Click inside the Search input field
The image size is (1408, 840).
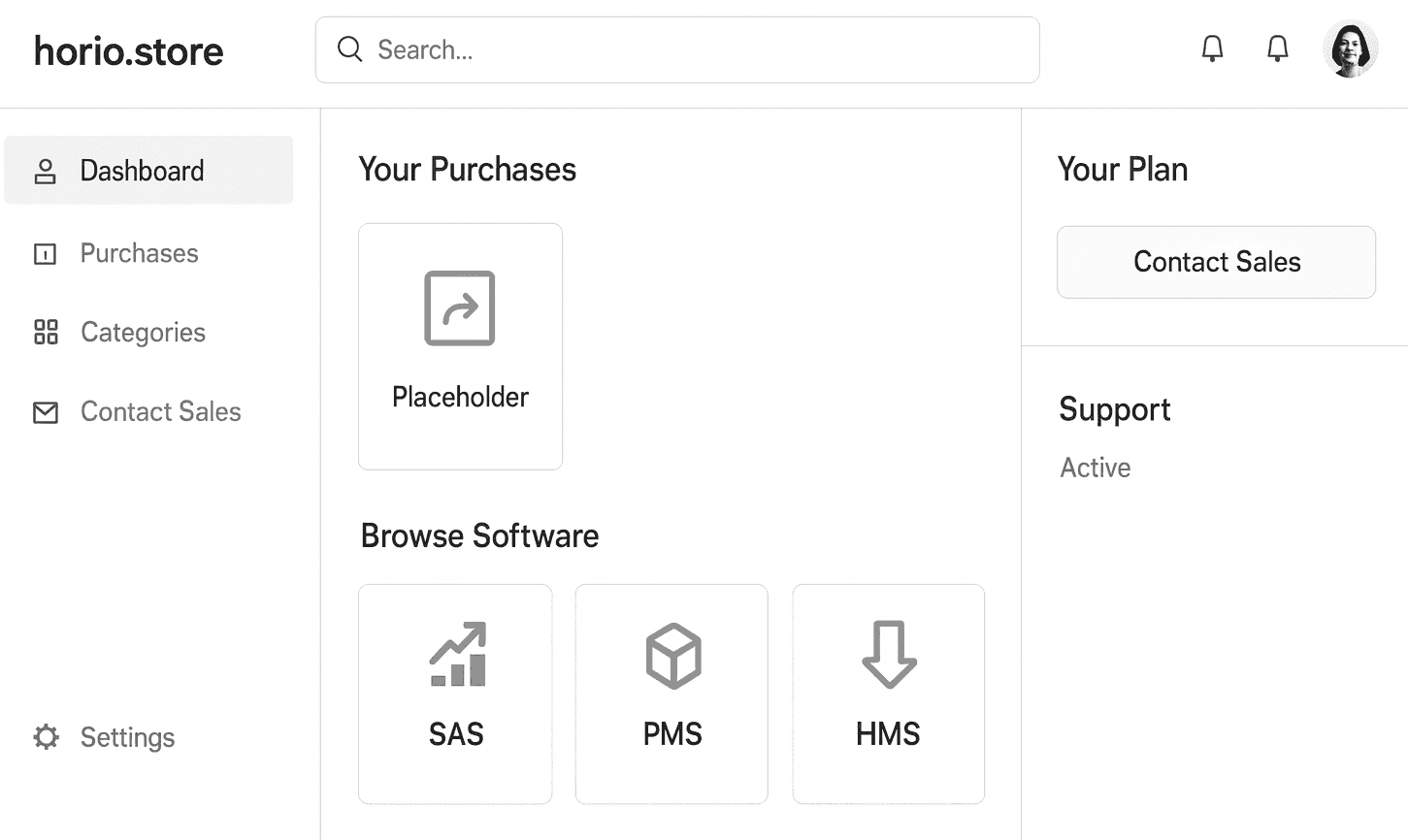pyautogui.click(x=679, y=49)
